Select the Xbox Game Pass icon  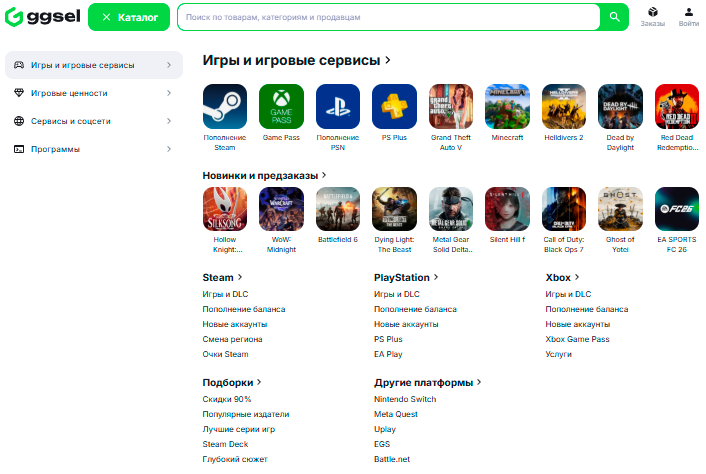281,106
